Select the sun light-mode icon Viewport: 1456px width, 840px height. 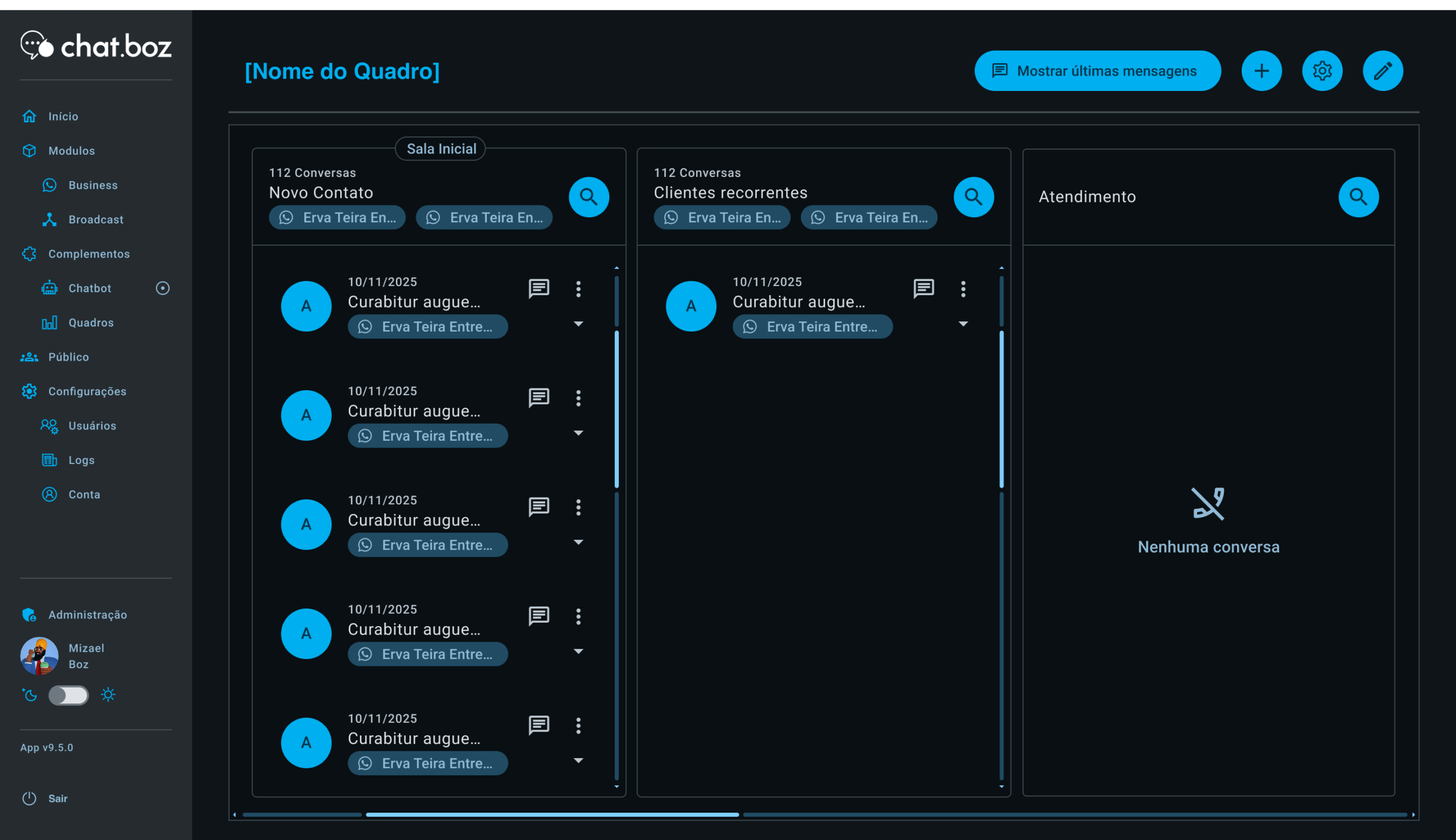click(108, 694)
